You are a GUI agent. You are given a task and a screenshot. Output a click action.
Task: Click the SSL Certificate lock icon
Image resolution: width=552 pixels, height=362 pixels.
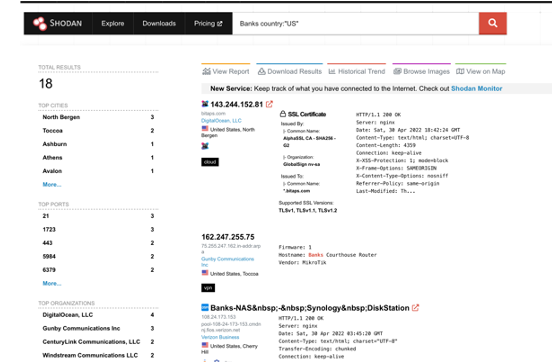[283, 114]
